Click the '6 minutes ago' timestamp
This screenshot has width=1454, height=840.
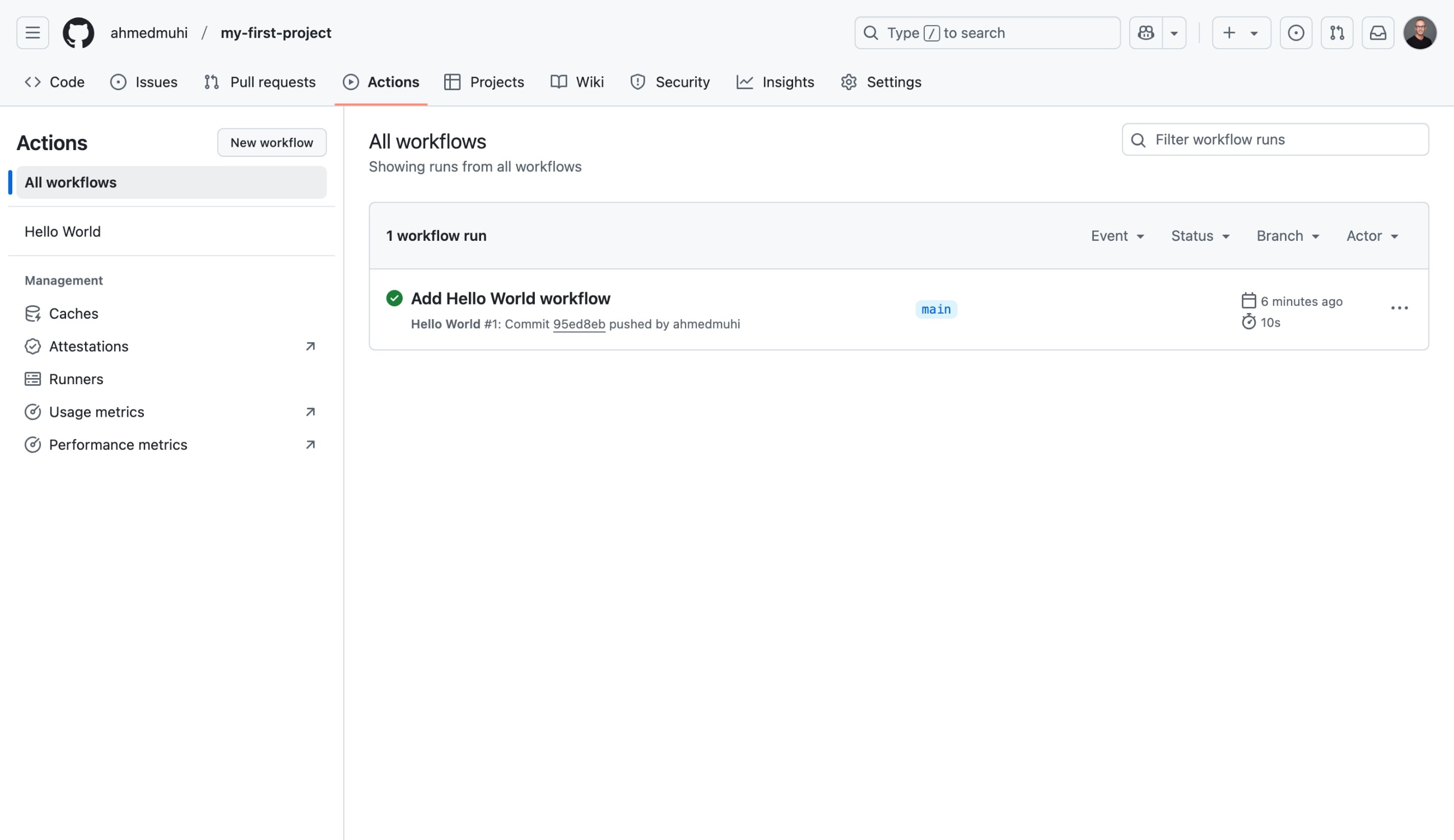point(1301,301)
